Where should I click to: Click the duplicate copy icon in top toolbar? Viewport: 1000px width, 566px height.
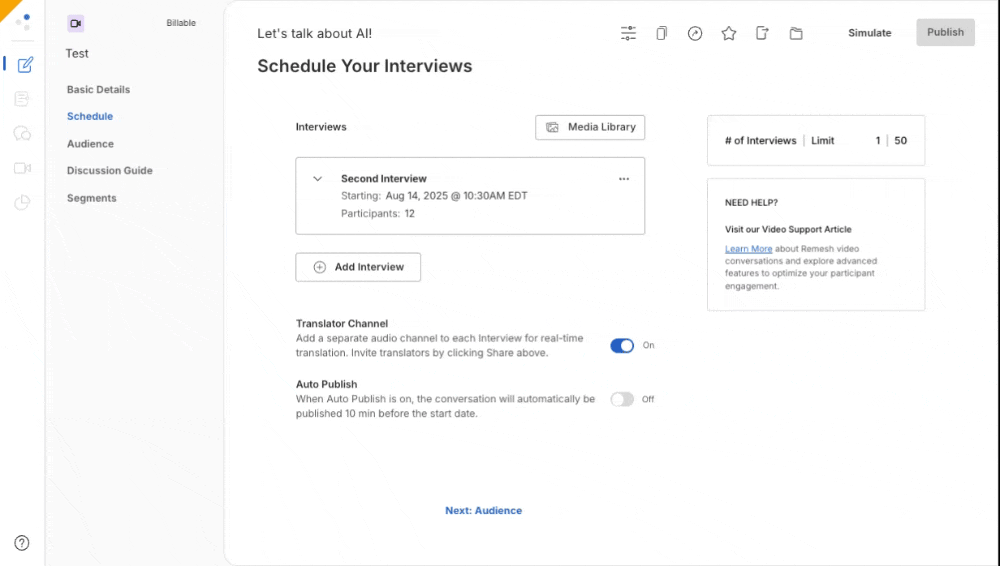661,33
